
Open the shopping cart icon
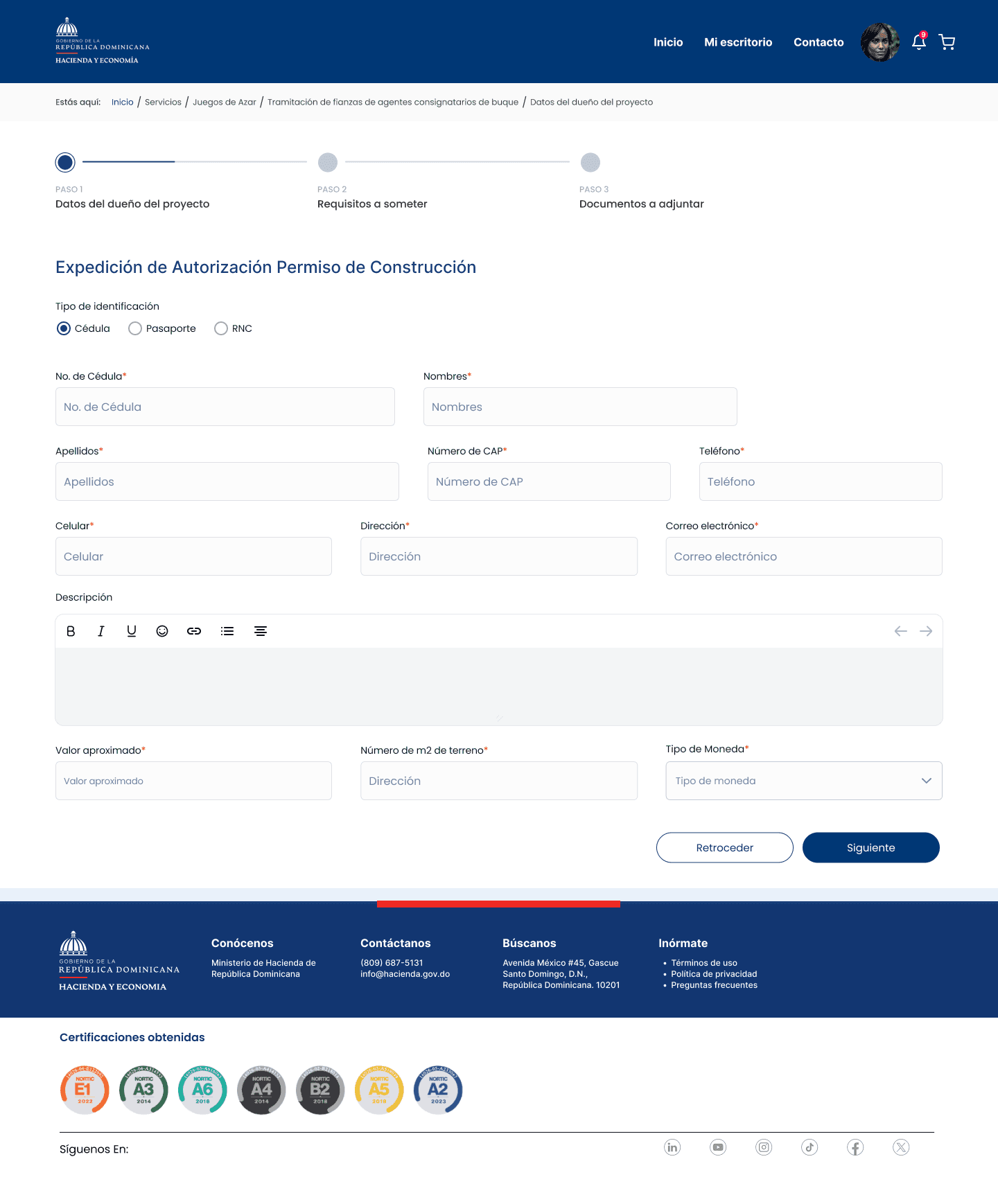pos(947,42)
